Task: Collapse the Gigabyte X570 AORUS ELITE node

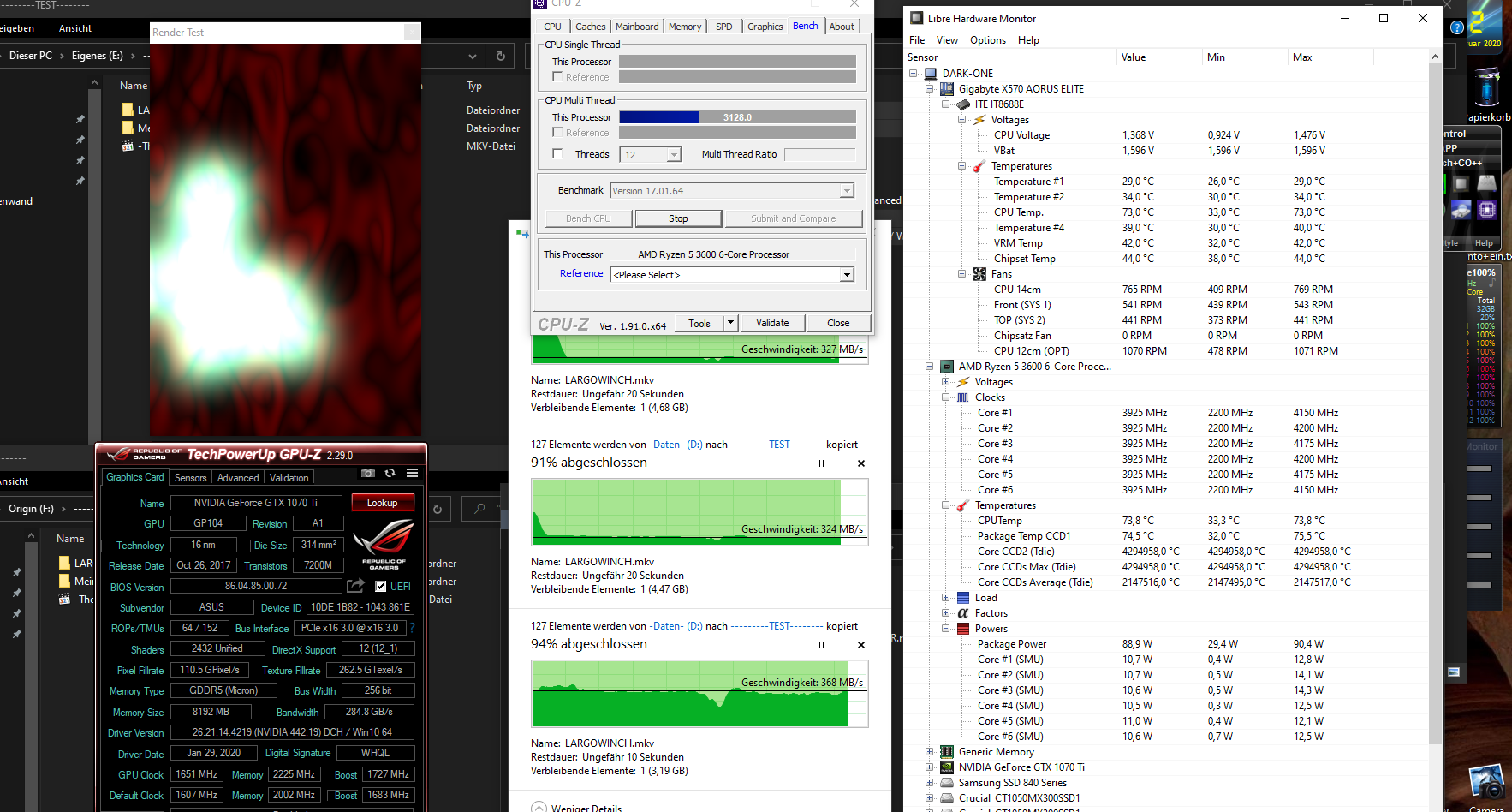Action: [x=930, y=89]
